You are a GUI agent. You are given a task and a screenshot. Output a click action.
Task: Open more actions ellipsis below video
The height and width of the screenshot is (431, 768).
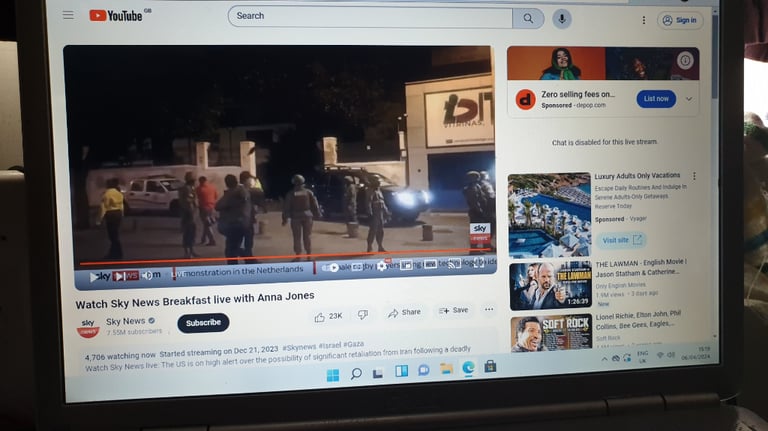pyautogui.click(x=489, y=310)
